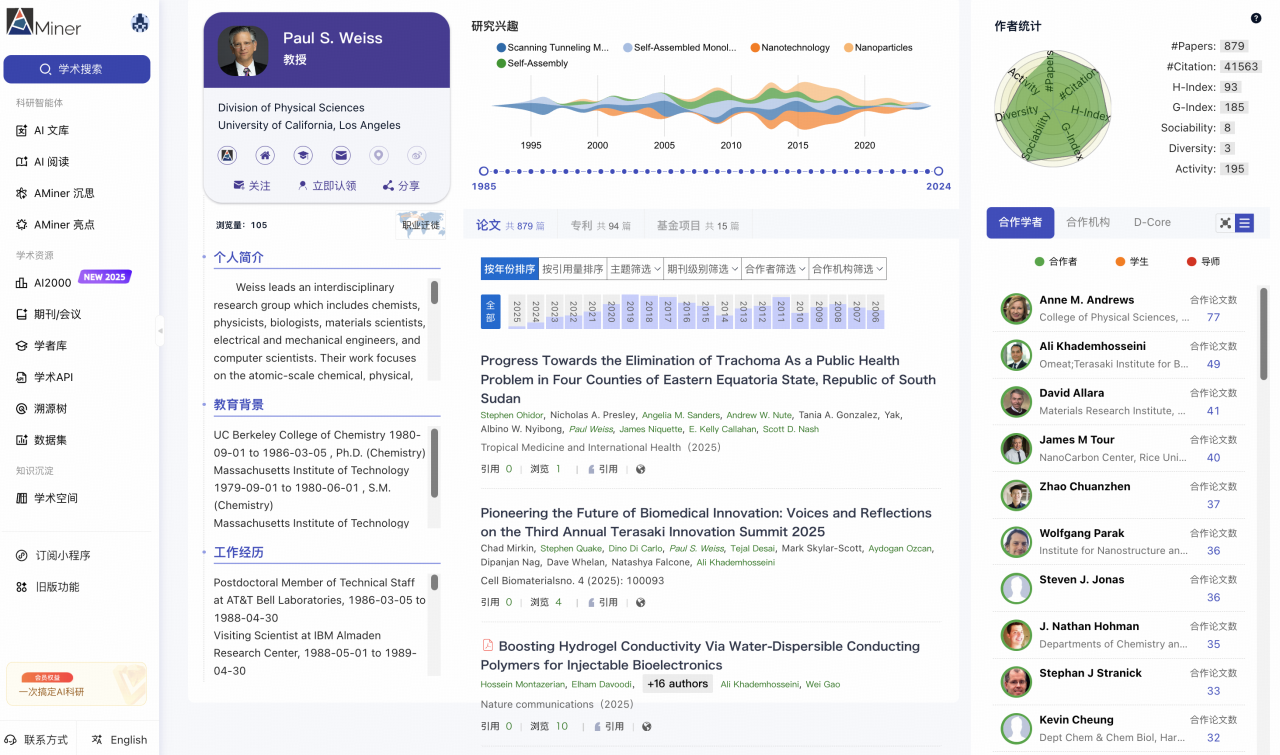This screenshot has height=755, width=1280.
Task: Open AMiner 沉思 in the sidebar
Action: pyautogui.click(x=55, y=193)
